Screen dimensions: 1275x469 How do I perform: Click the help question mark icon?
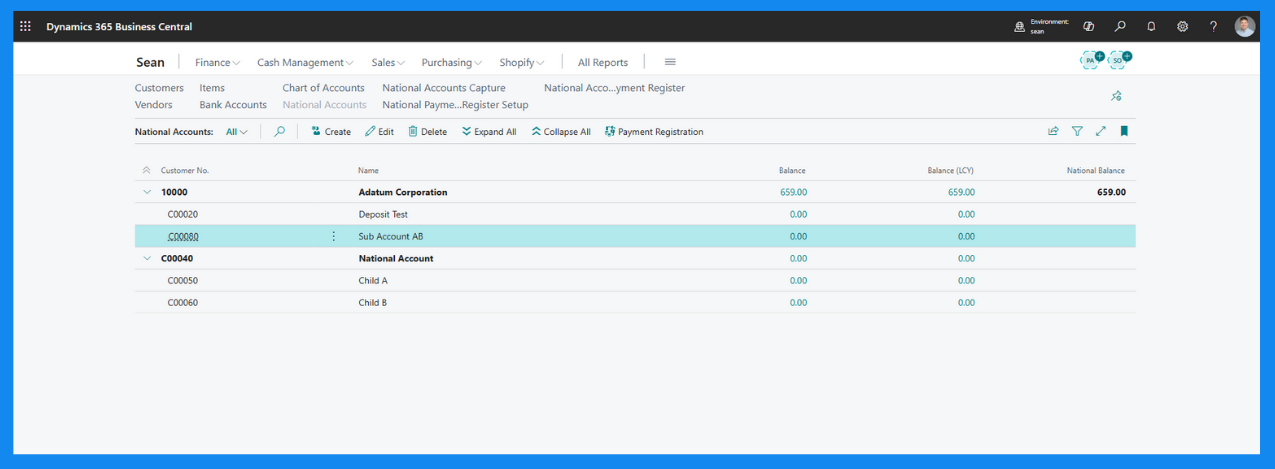[x=1213, y=27]
